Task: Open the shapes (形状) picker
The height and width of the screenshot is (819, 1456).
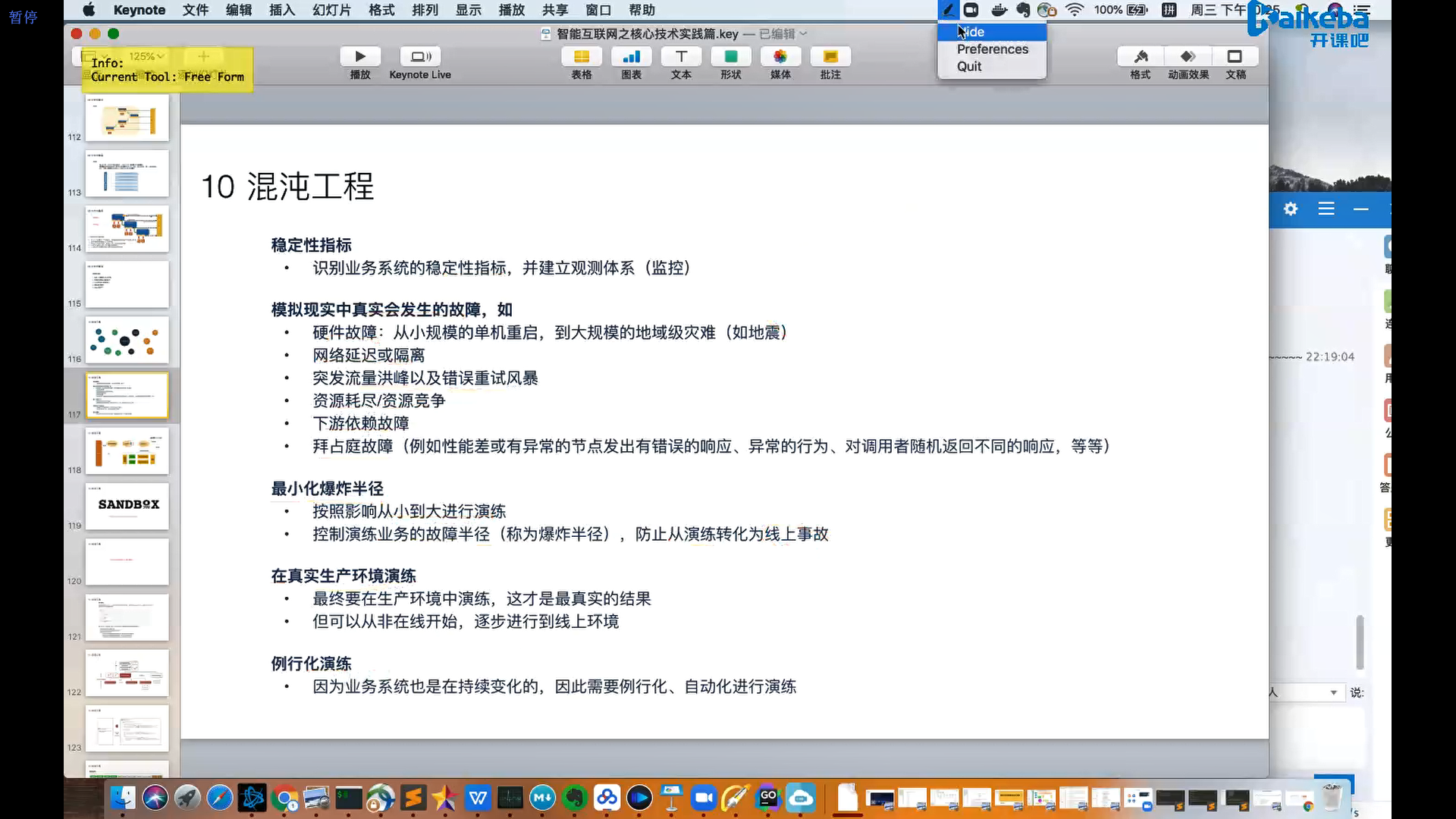Action: 730,57
